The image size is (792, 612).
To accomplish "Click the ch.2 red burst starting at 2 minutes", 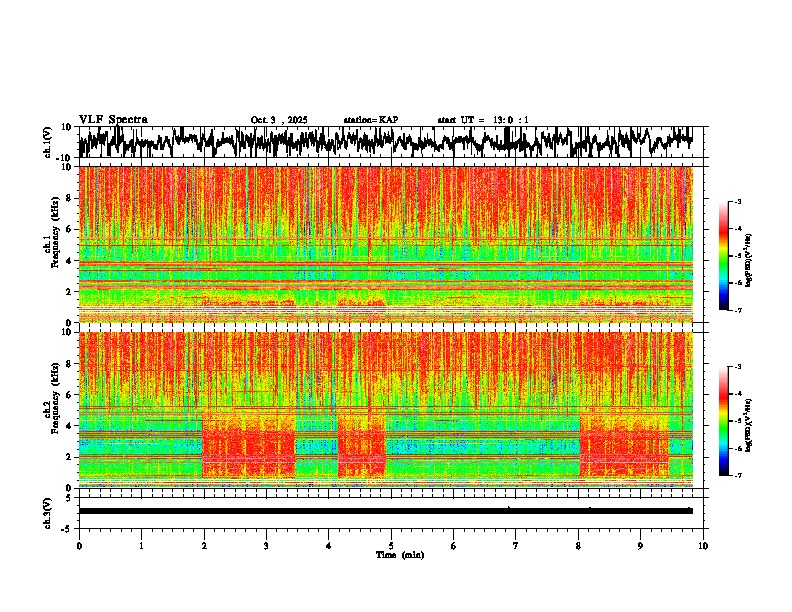I will point(249,447).
